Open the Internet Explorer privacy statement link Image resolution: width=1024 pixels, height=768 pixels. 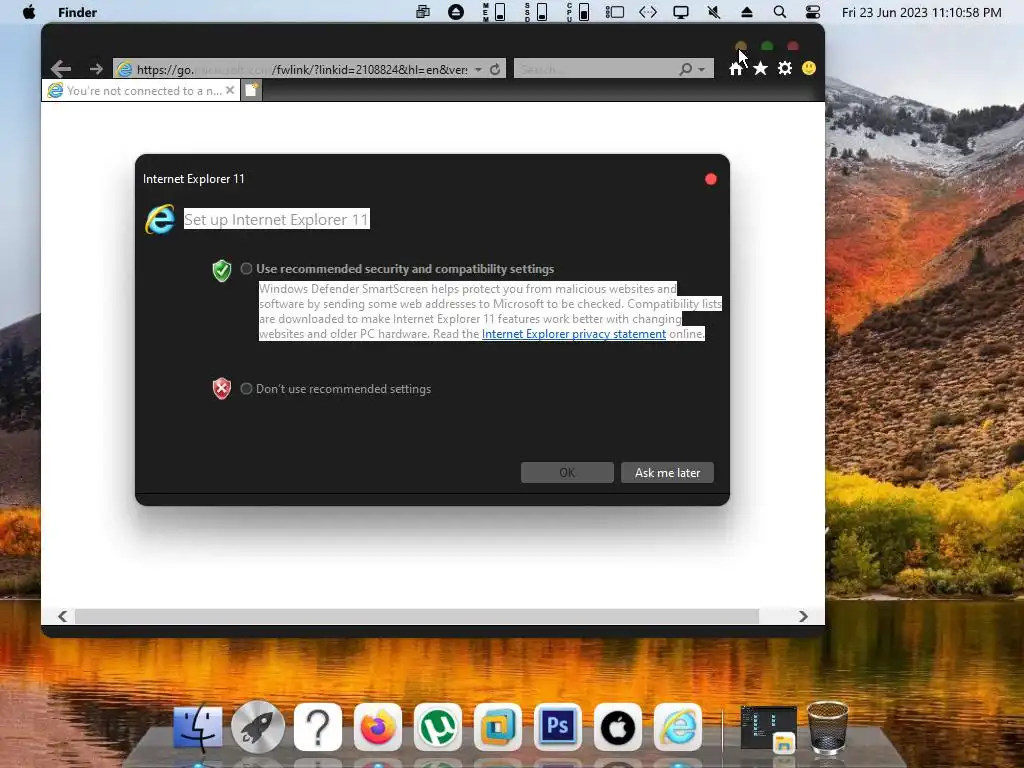point(574,334)
